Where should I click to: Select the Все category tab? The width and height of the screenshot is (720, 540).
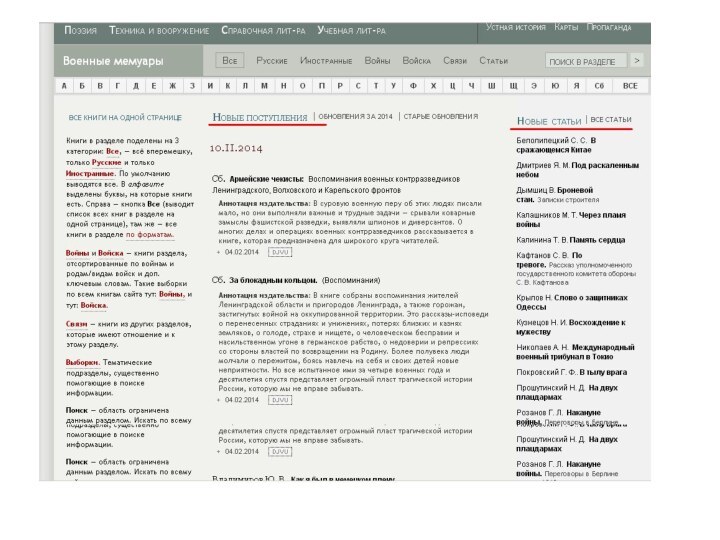230,61
